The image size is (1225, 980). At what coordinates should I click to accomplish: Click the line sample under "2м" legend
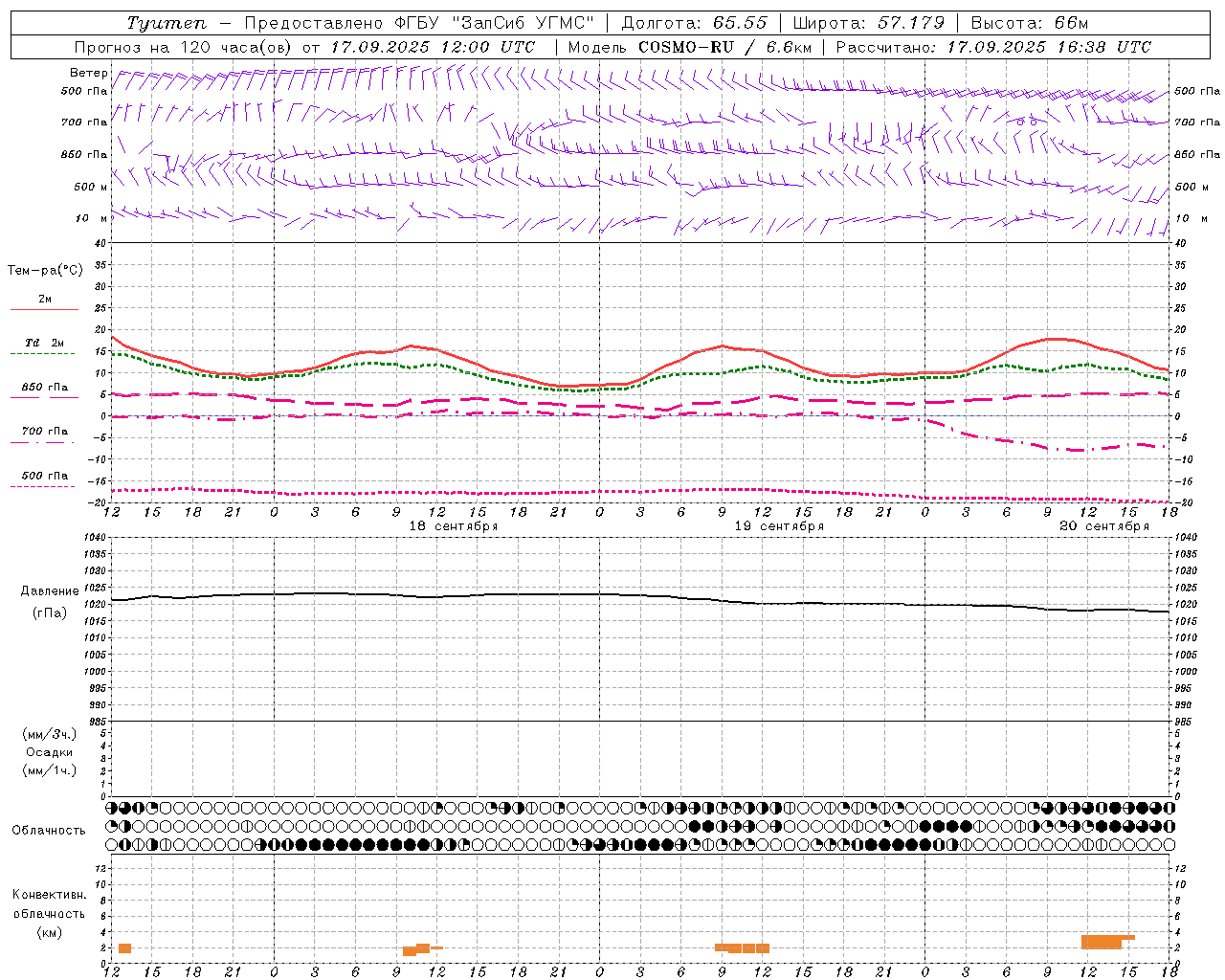click(44, 309)
